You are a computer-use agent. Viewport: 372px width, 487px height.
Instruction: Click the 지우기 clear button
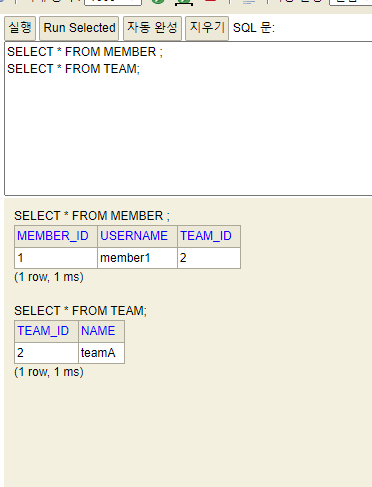coord(207,28)
